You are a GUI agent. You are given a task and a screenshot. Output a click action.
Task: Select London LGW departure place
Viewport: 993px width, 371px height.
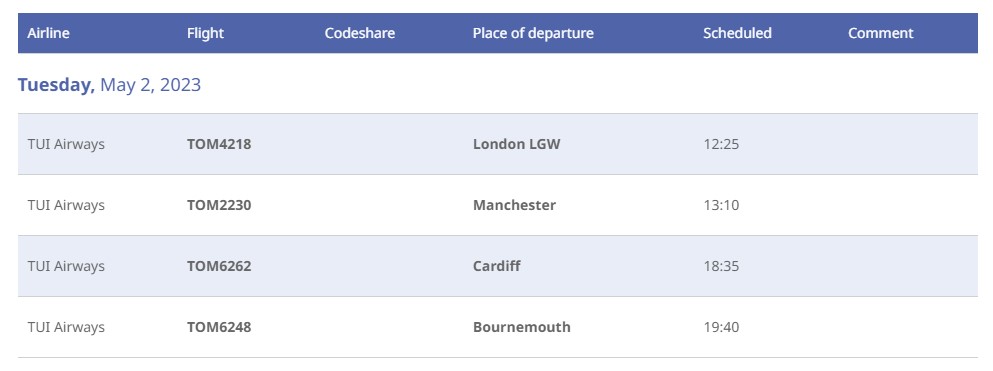[517, 144]
